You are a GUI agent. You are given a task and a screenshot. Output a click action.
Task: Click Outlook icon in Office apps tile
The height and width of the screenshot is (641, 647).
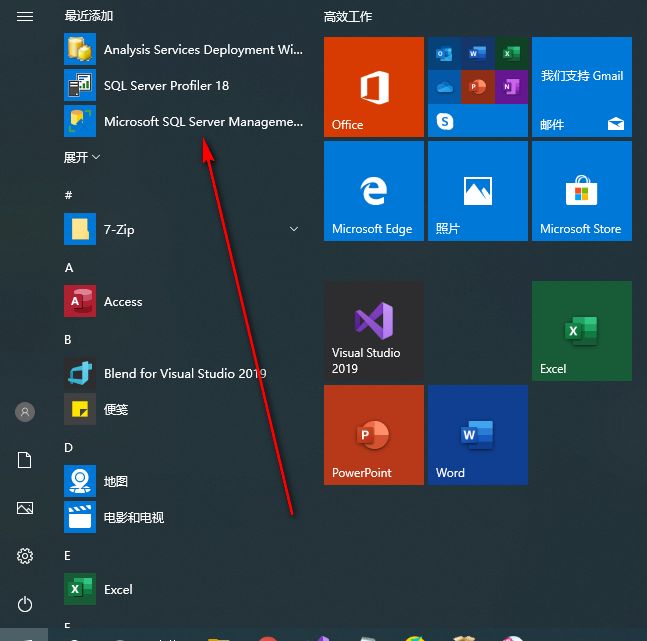click(x=444, y=54)
